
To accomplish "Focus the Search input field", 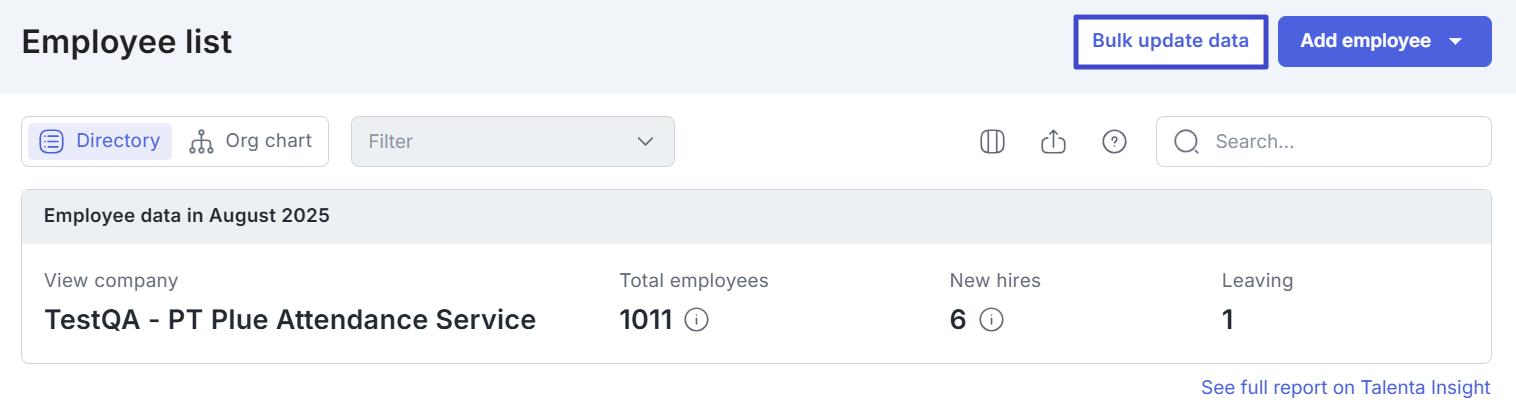I will [x=1340, y=142].
